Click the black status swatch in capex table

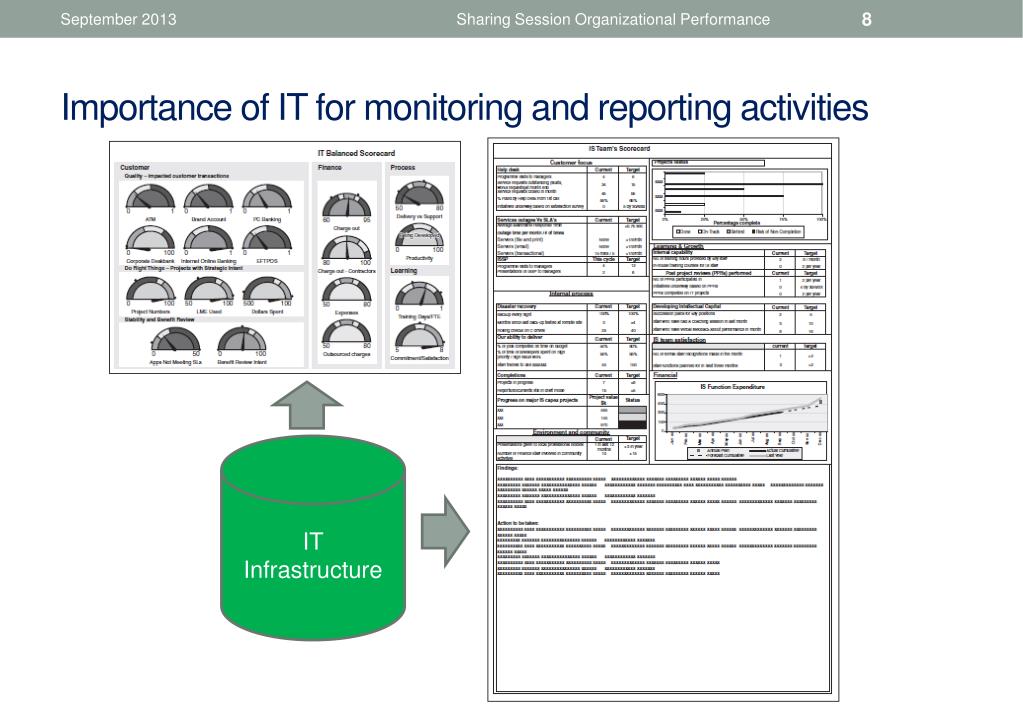[632, 425]
